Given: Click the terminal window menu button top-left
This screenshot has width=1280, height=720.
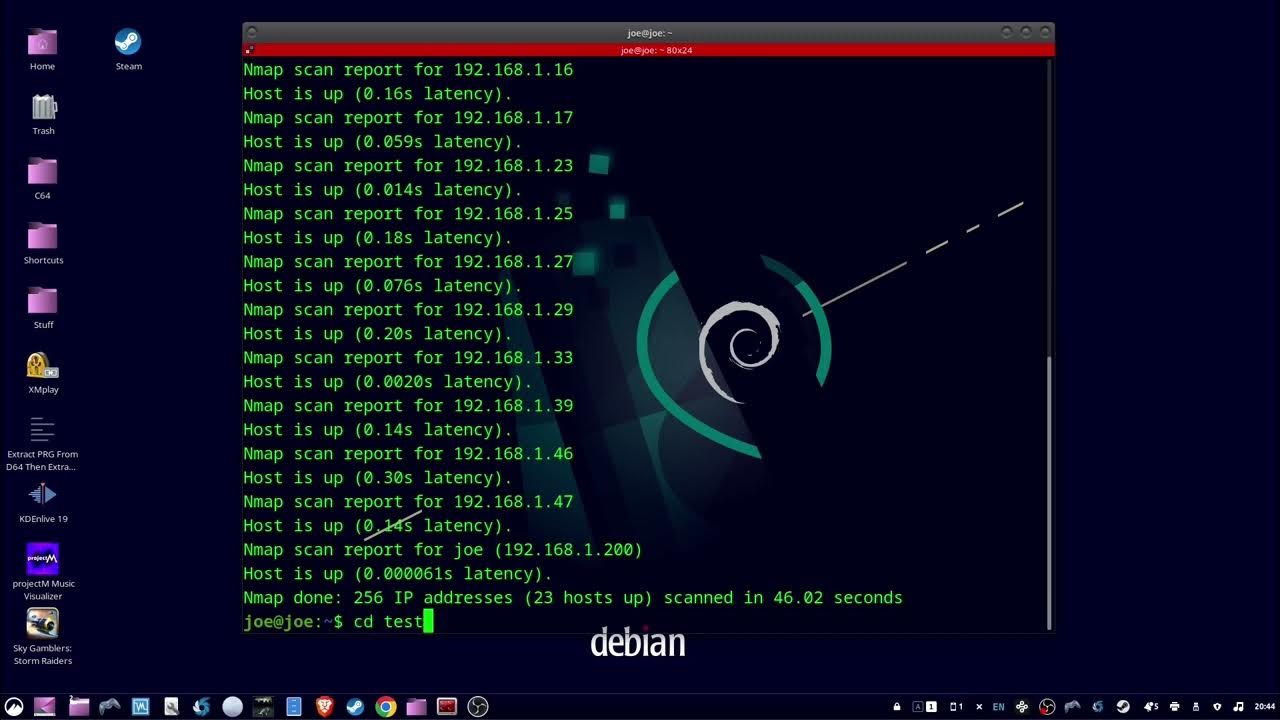Looking at the screenshot, I should (252, 33).
